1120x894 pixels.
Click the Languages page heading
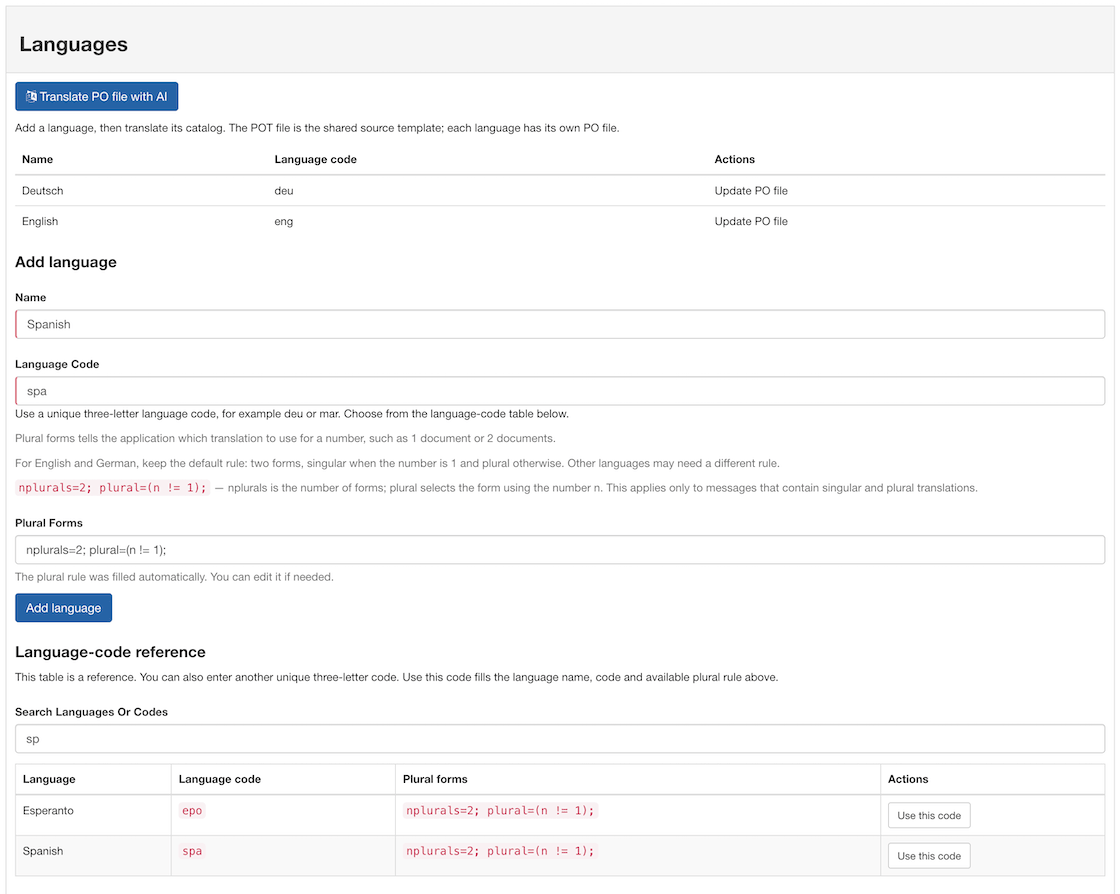coord(74,44)
